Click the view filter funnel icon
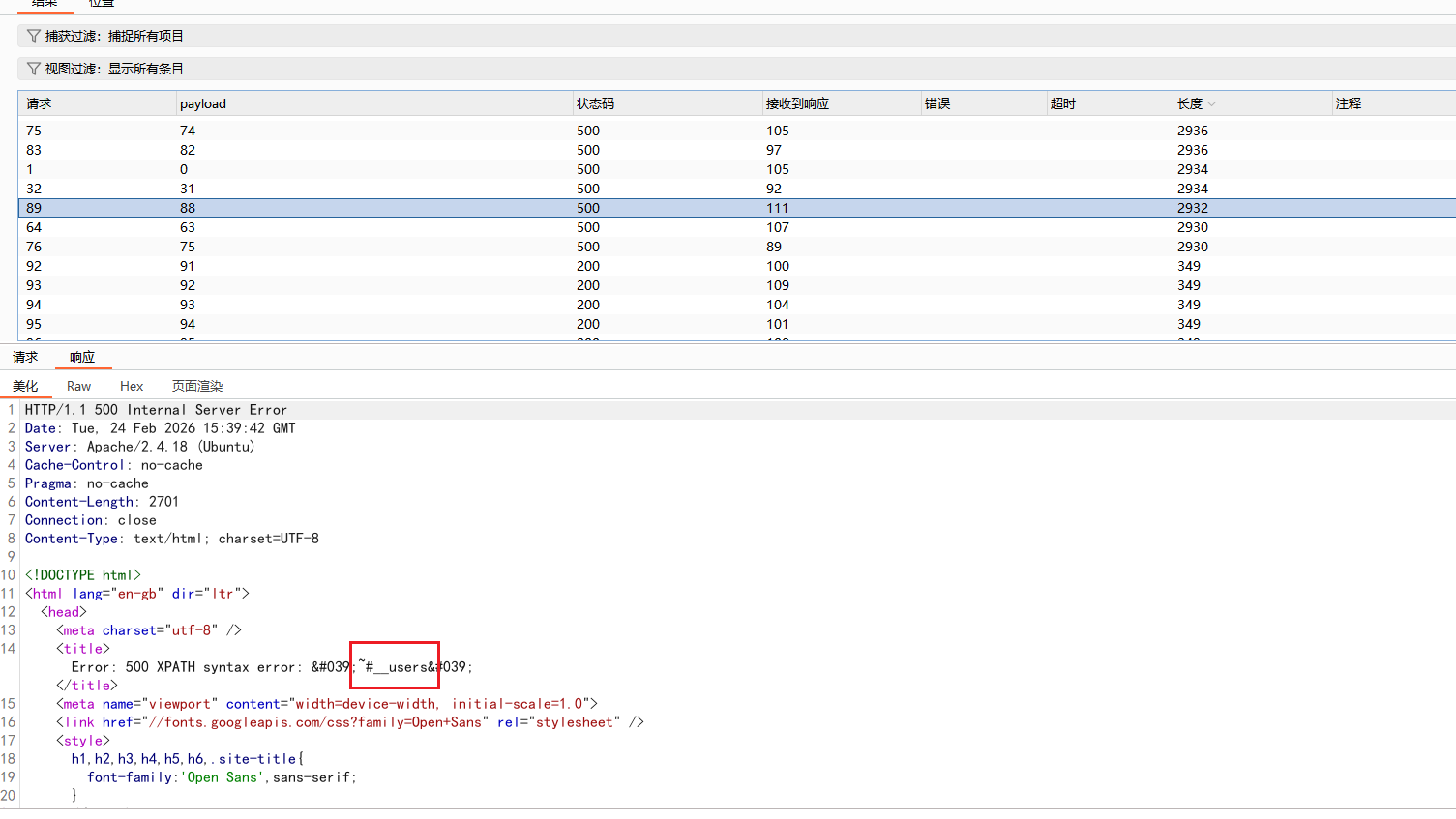Screen dimensions: 1456x819 34,69
